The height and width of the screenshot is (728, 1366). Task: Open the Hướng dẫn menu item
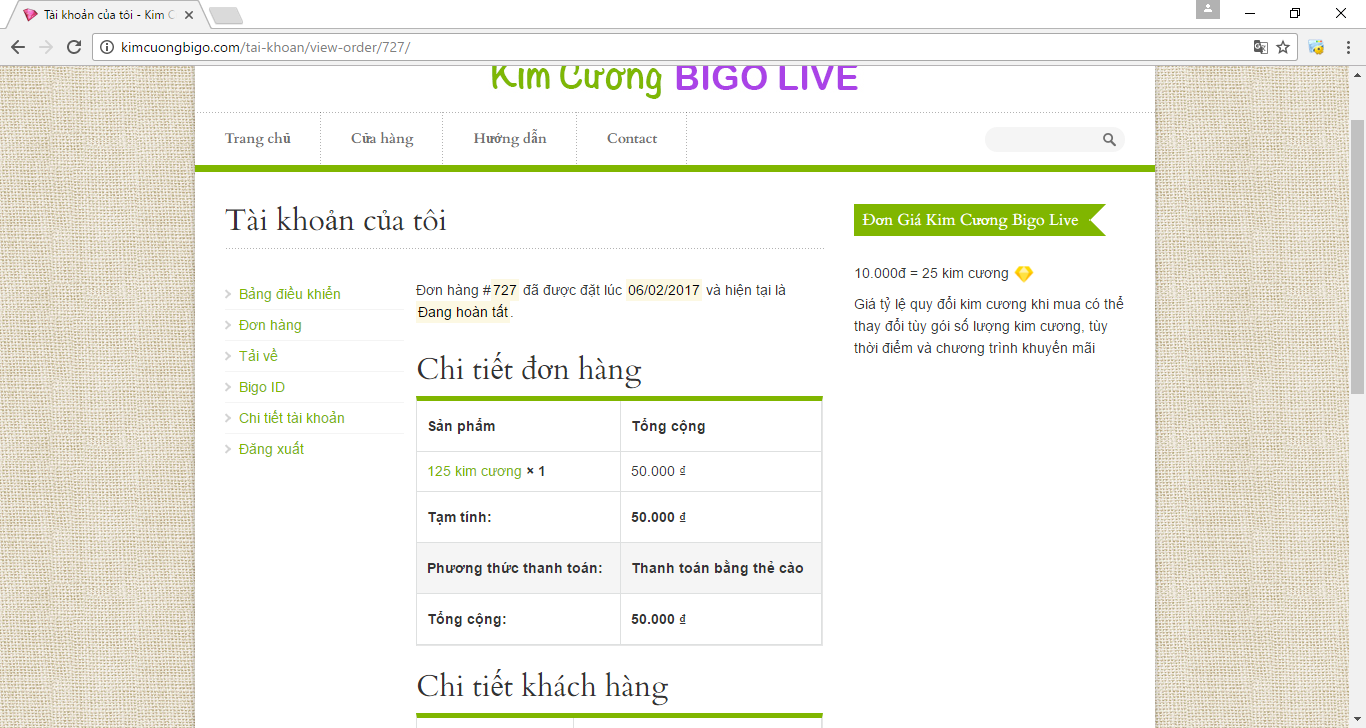[510, 139]
